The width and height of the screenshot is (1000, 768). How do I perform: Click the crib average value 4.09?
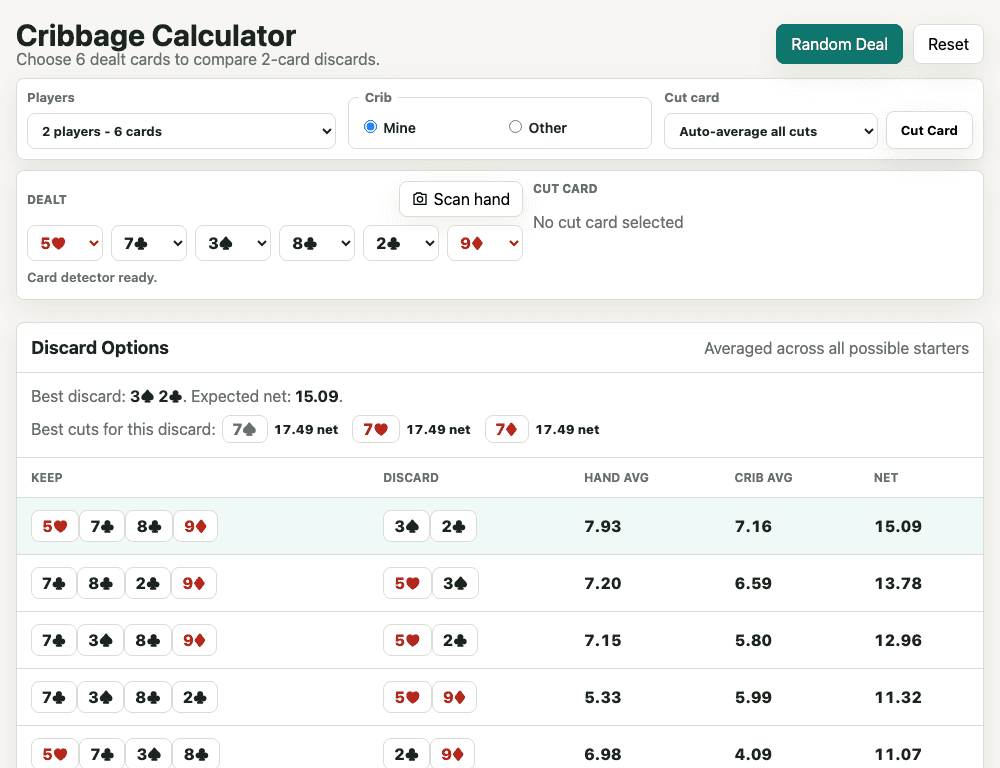[753, 754]
